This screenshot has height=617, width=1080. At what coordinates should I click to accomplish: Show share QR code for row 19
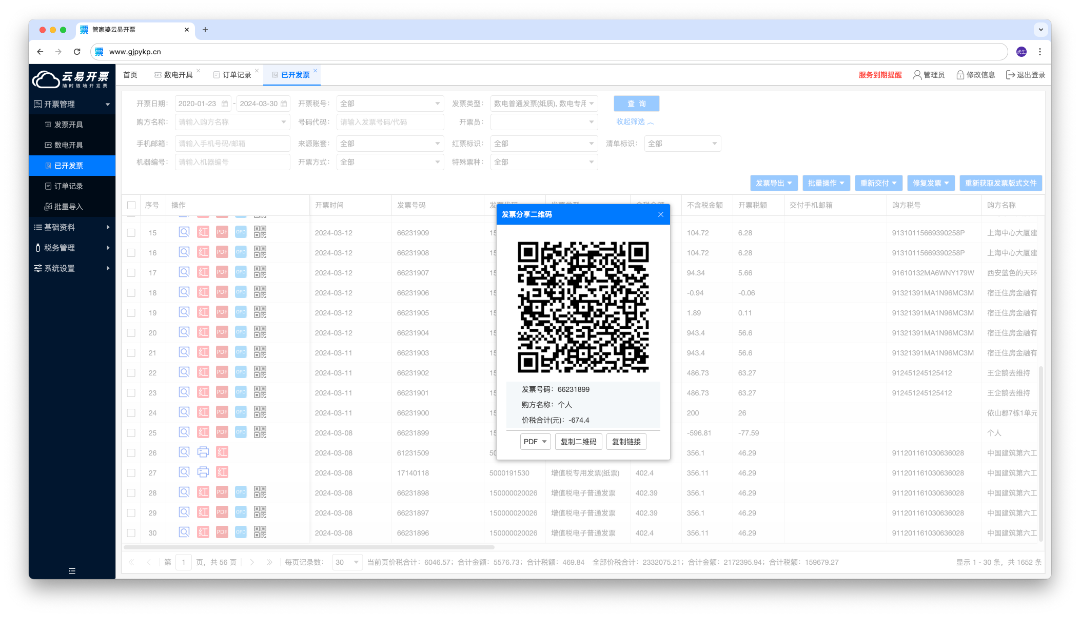tap(260, 312)
